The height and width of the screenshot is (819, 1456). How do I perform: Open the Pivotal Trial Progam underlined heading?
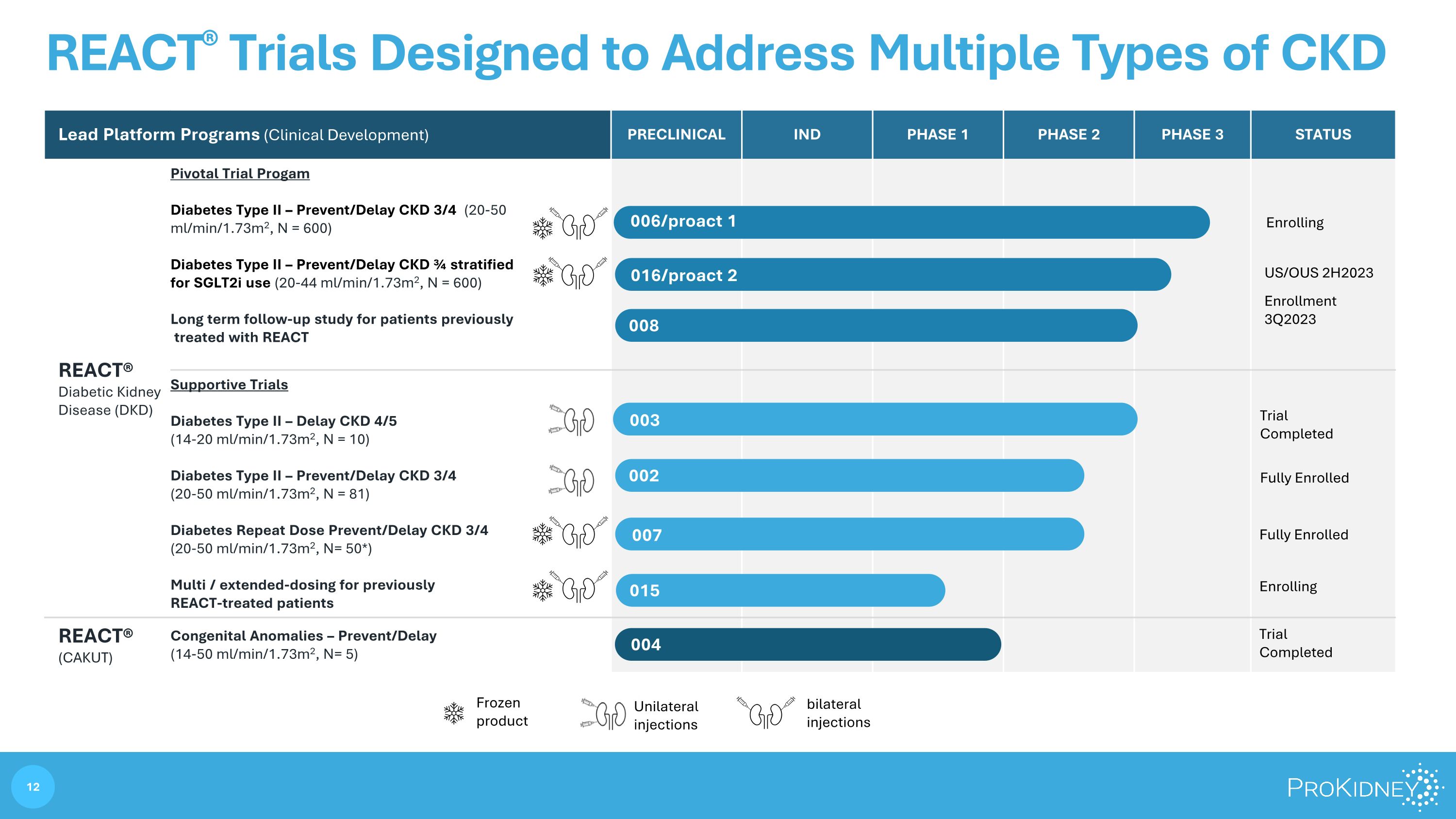[x=240, y=173]
